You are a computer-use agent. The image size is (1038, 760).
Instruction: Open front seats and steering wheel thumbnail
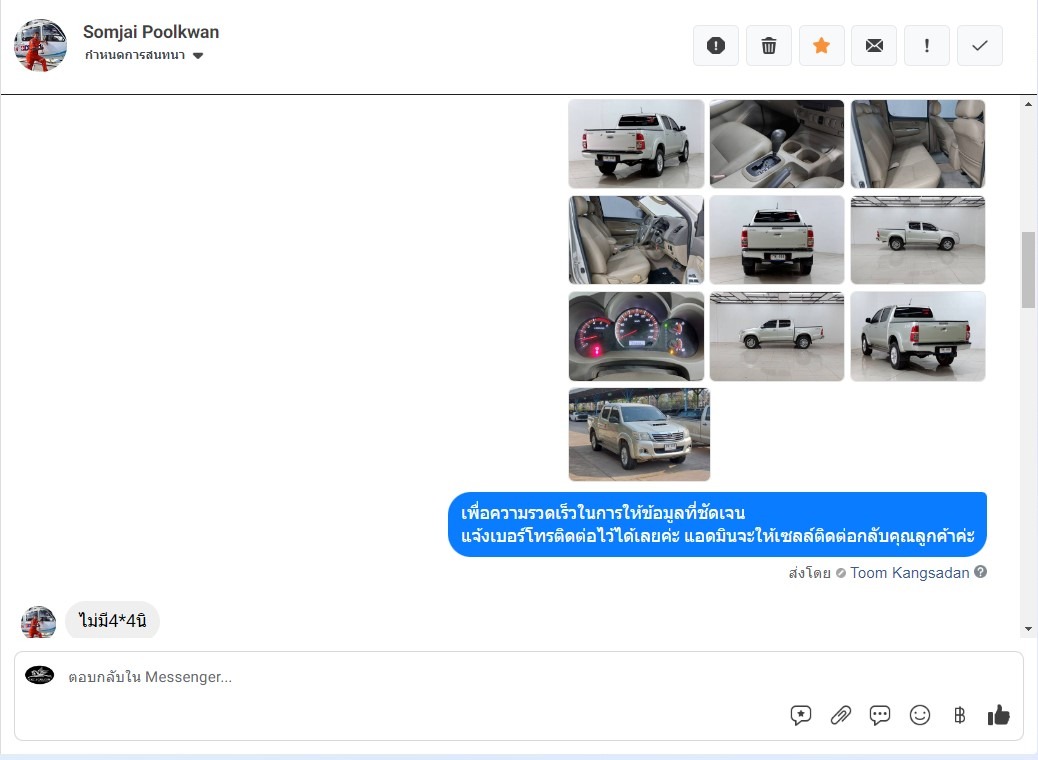click(x=636, y=240)
